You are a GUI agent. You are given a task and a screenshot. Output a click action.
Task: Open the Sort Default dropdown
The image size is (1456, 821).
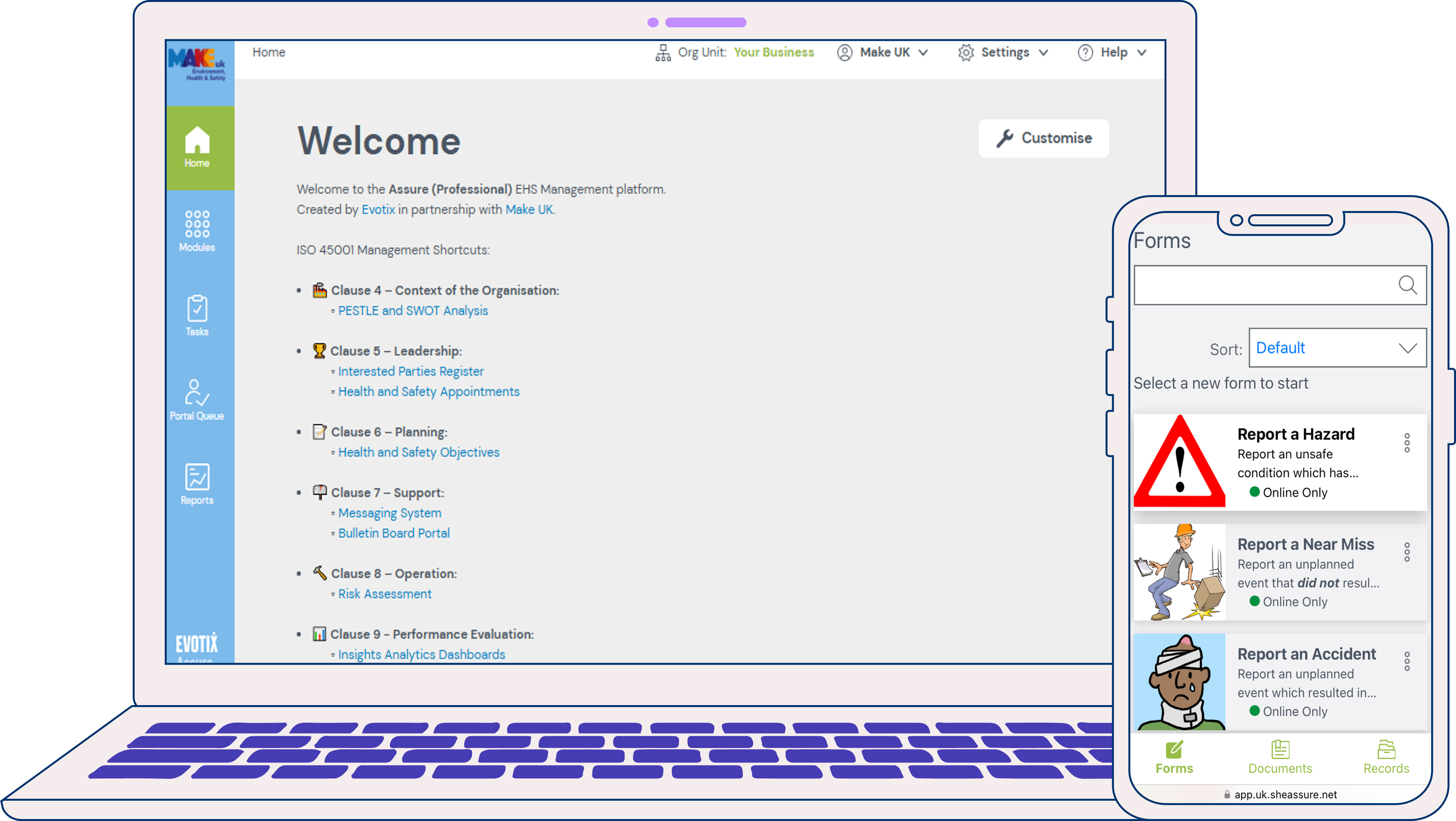(1337, 348)
